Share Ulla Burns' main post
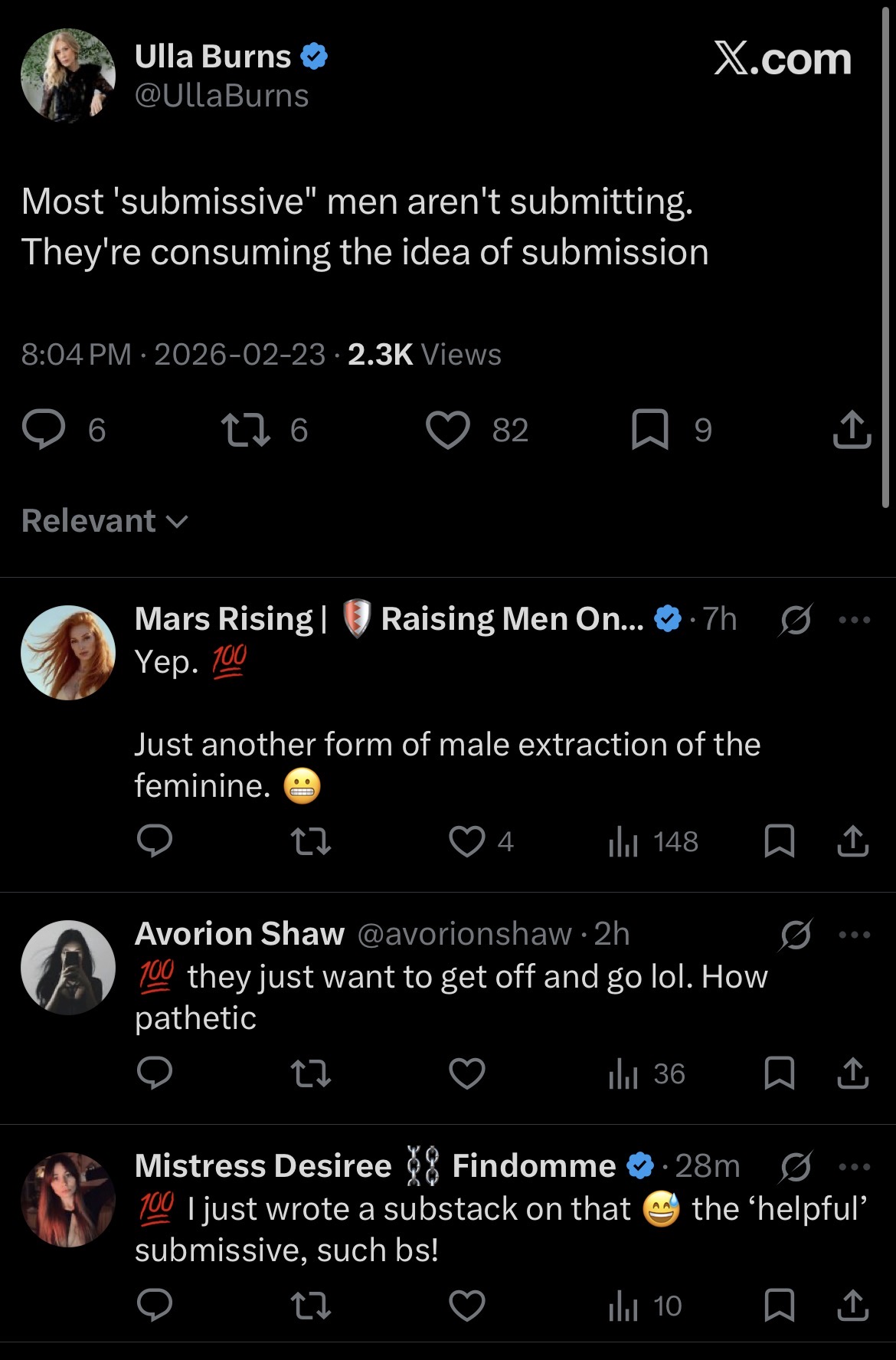 point(852,429)
